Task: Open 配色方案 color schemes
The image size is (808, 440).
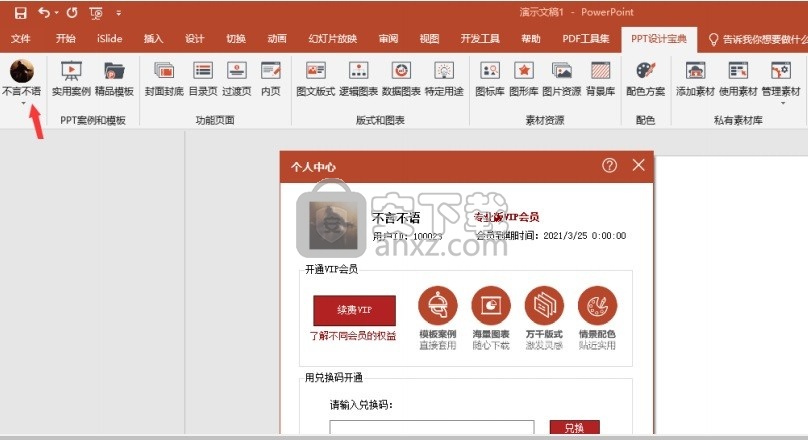Action: tap(645, 79)
